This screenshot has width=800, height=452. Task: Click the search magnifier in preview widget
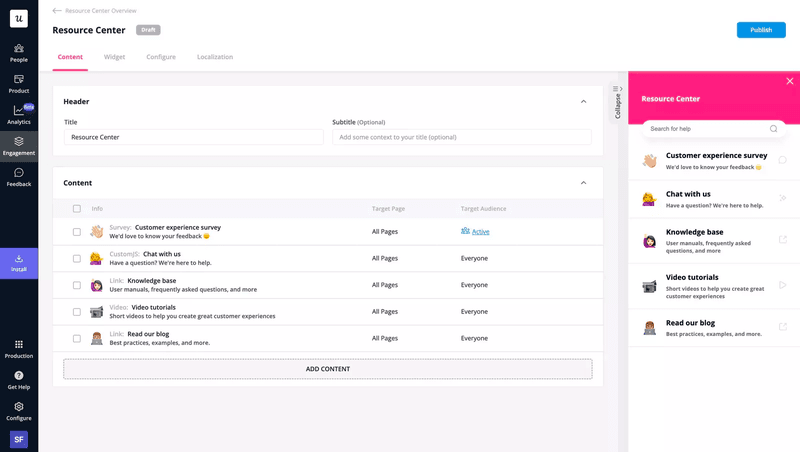point(773,129)
